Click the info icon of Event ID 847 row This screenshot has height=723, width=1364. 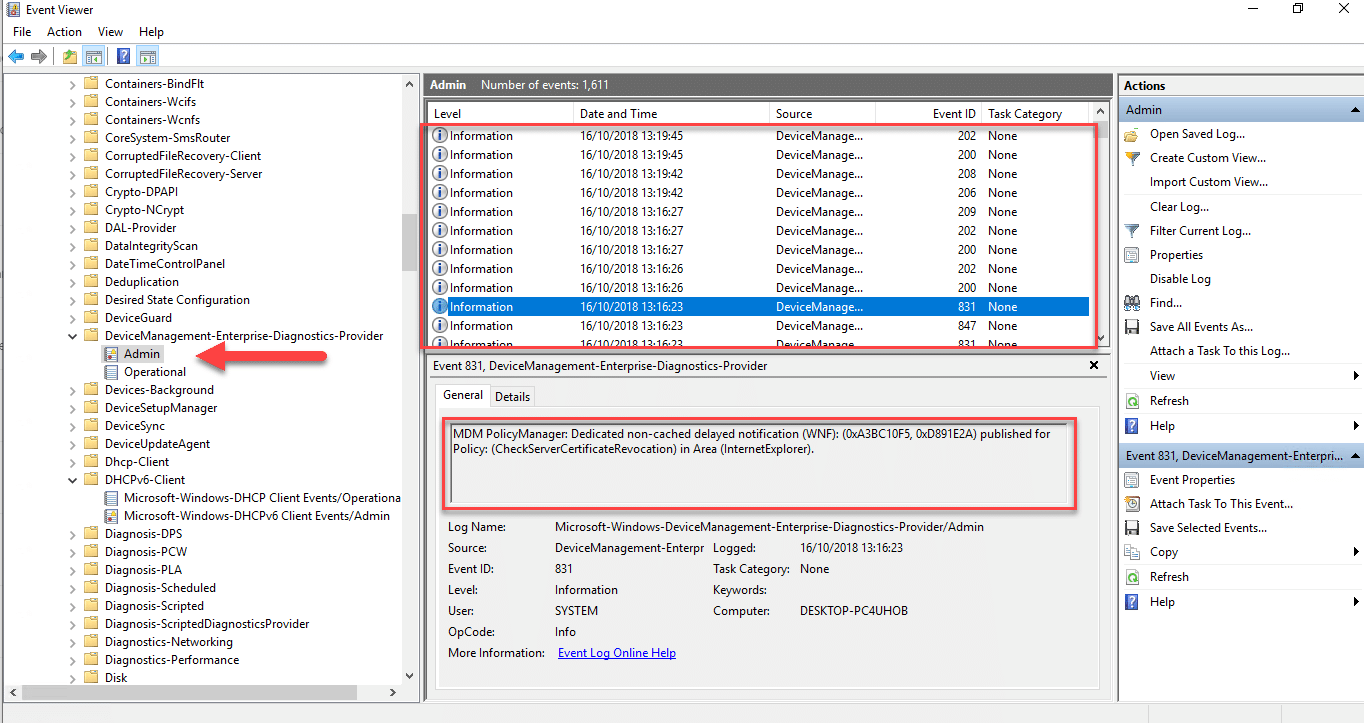click(439, 326)
